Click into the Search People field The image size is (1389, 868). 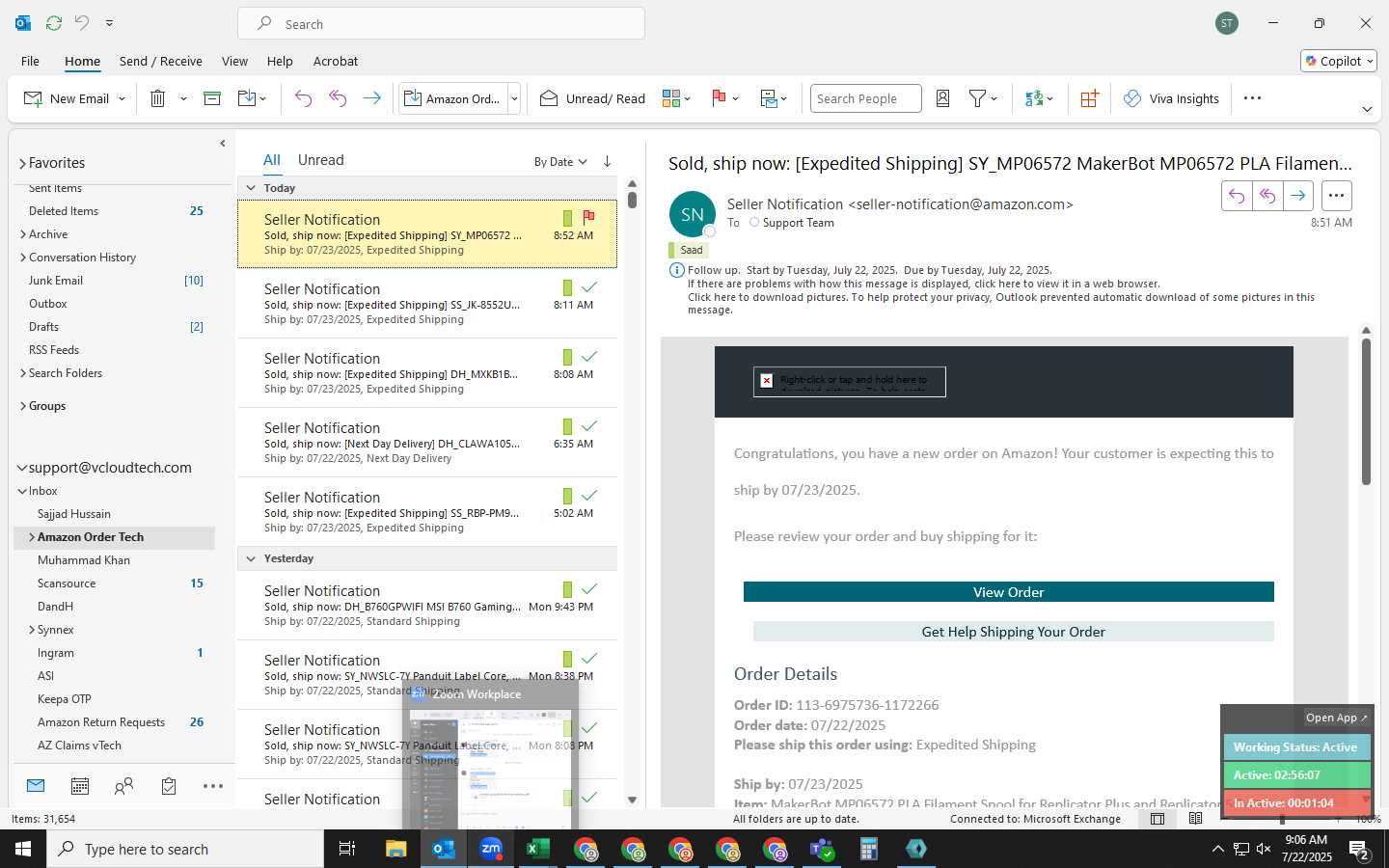coord(865,98)
